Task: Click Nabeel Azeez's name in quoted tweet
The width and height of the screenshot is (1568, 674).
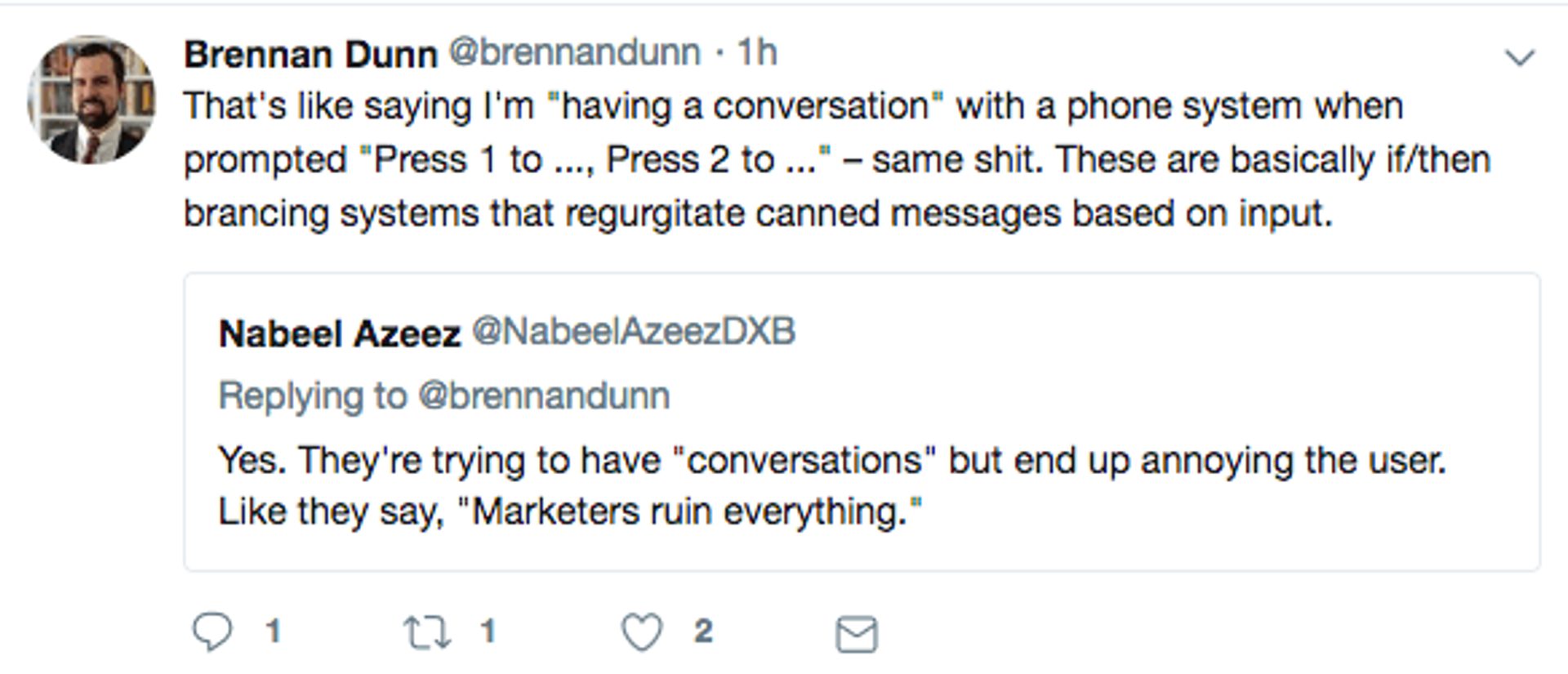Action: 336,330
